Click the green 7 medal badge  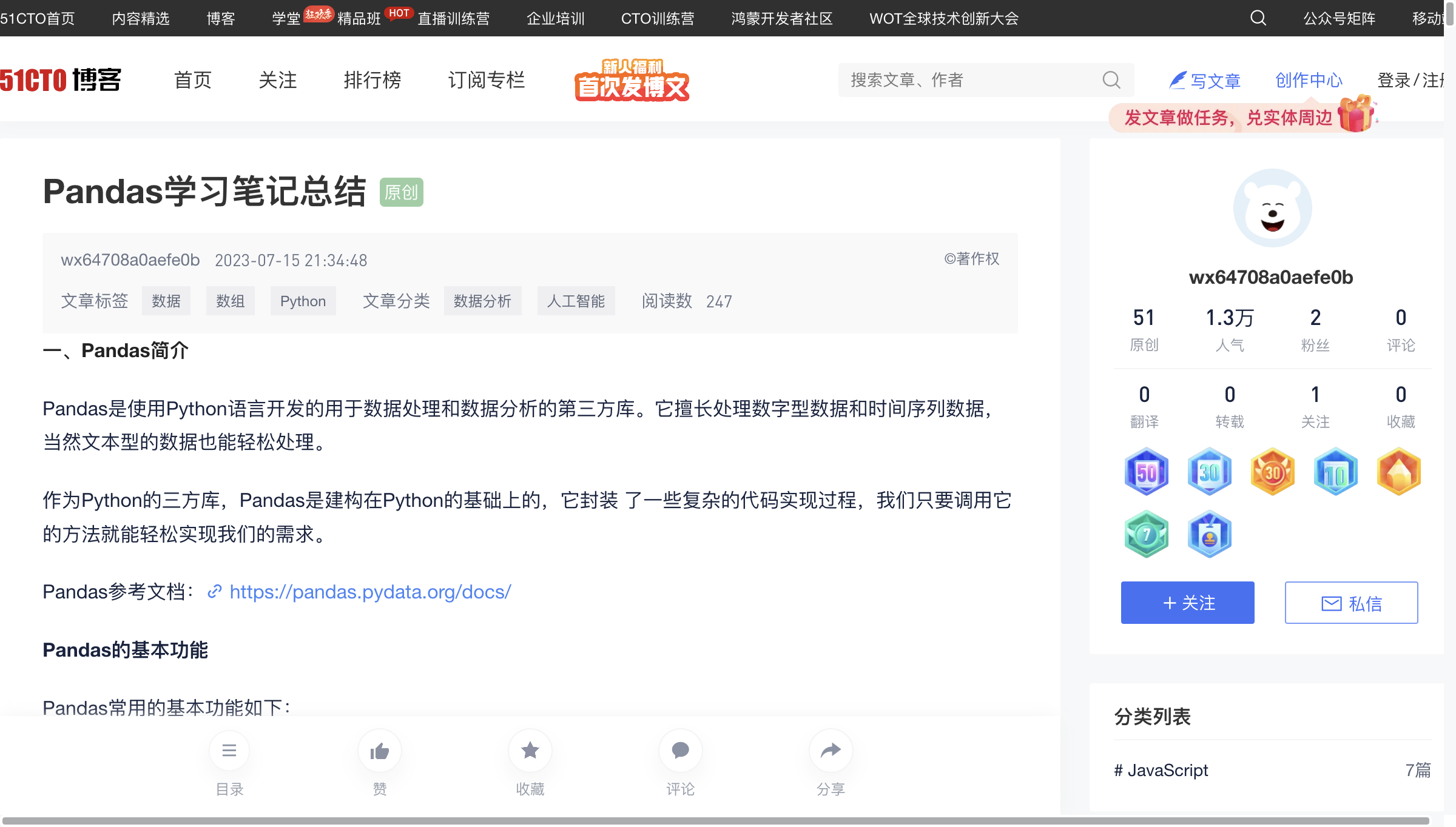coord(1146,535)
